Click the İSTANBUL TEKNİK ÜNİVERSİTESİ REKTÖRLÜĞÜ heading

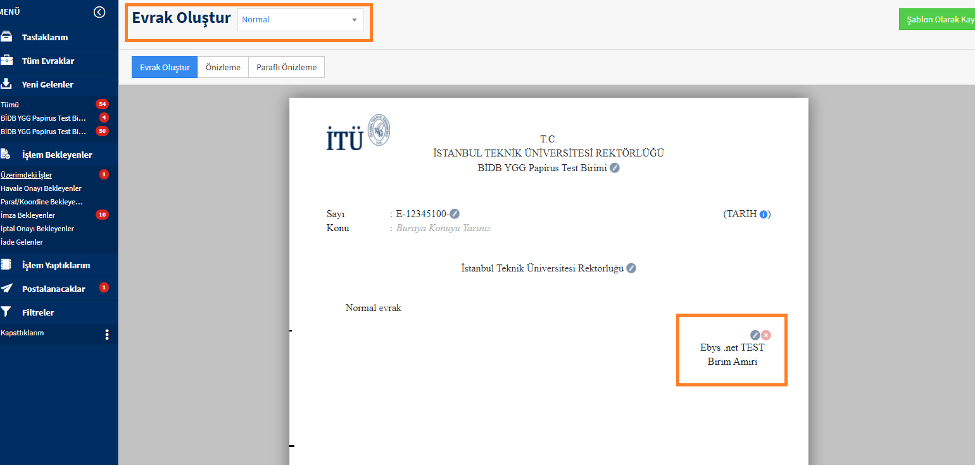548,153
